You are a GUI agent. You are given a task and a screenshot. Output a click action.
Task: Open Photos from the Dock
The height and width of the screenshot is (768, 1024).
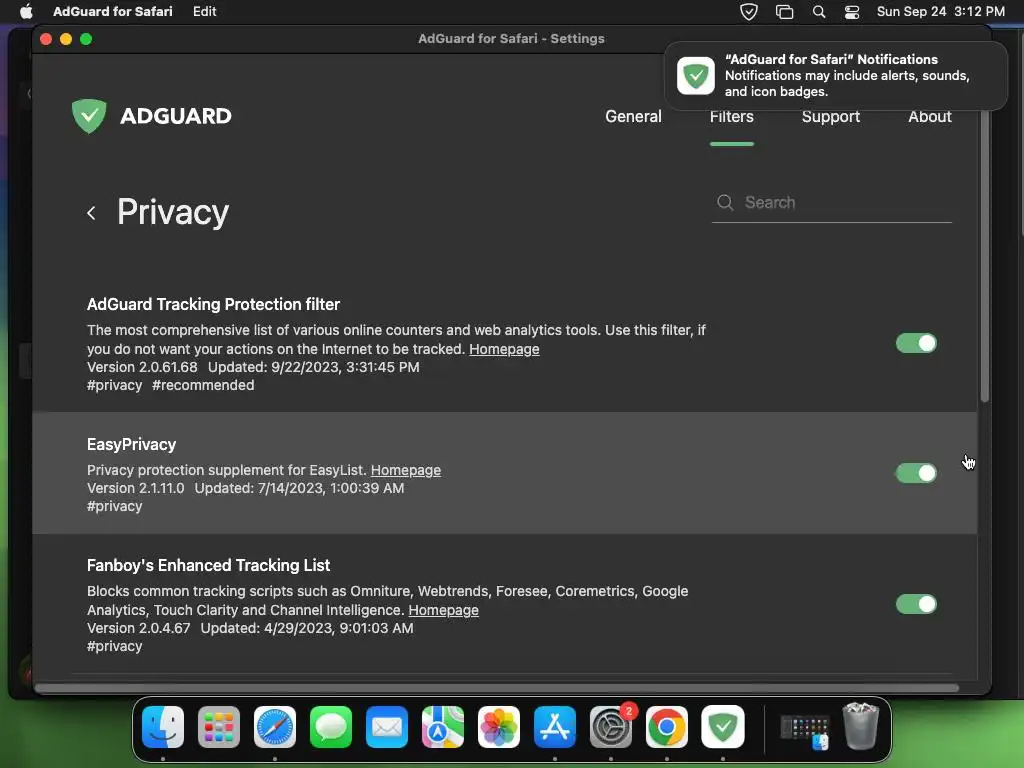click(499, 727)
